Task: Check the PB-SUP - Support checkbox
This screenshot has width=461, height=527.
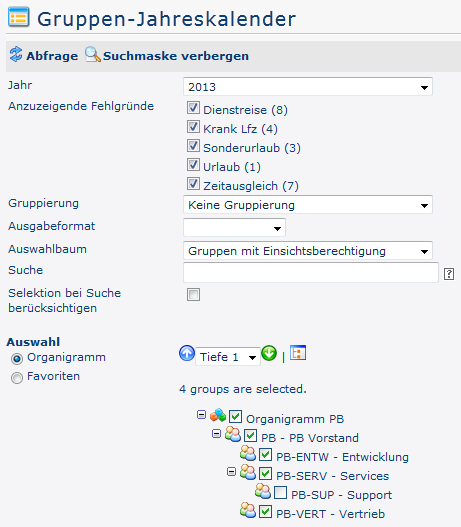Action: click(280, 493)
